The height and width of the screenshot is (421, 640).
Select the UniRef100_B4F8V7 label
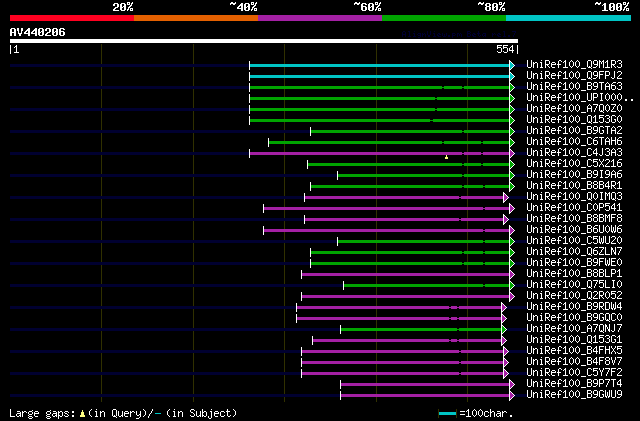coord(574,362)
